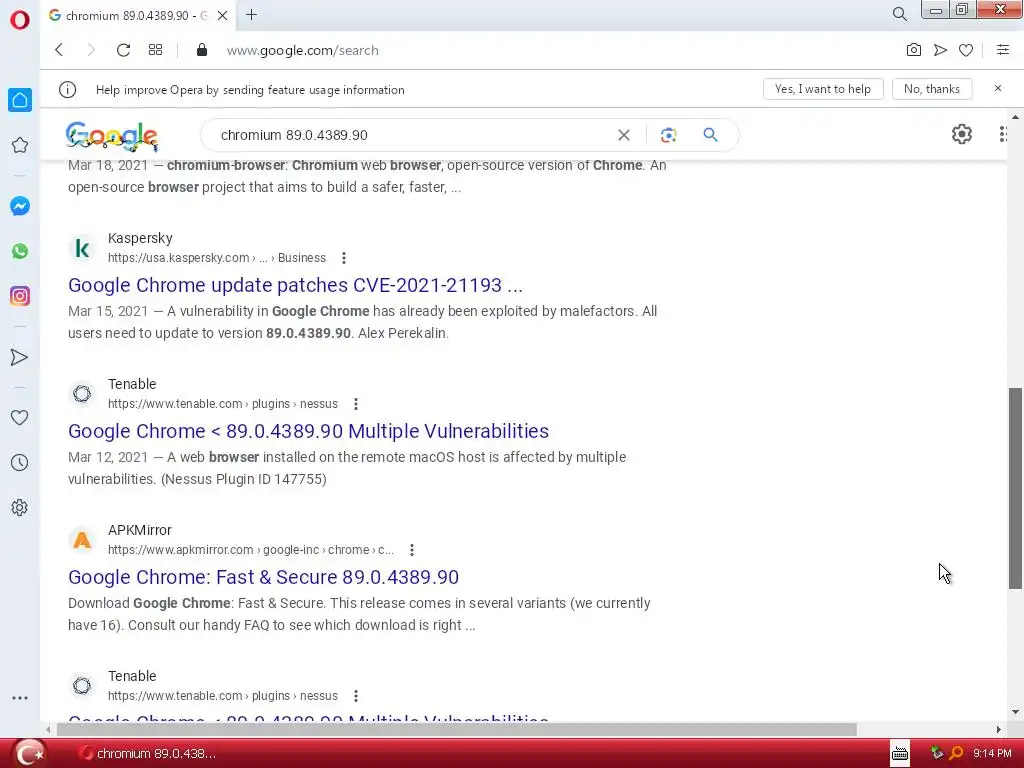View site security lock information
The height and width of the screenshot is (768, 1024).
pyautogui.click(x=202, y=50)
